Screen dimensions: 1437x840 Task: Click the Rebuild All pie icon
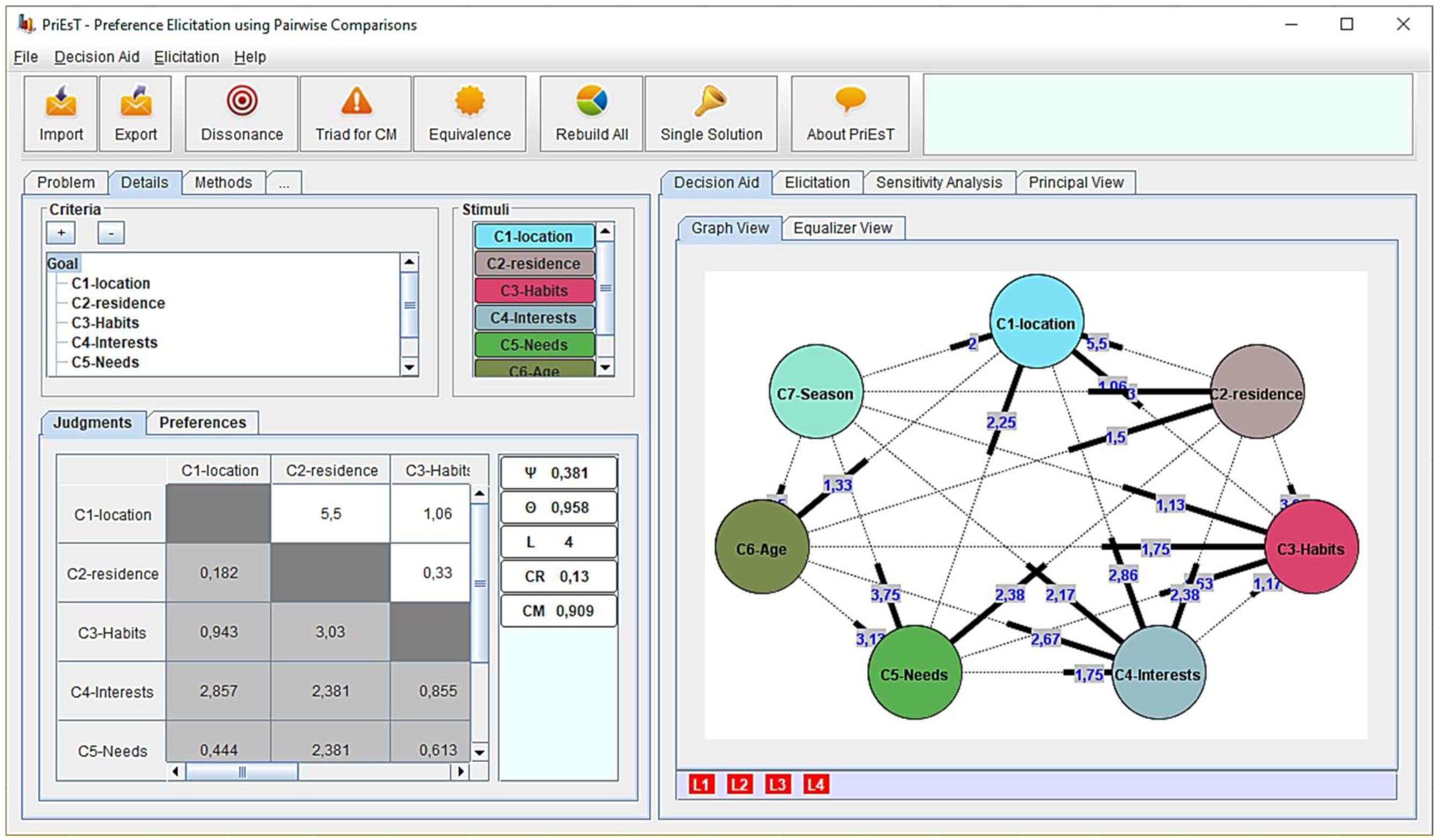(591, 101)
